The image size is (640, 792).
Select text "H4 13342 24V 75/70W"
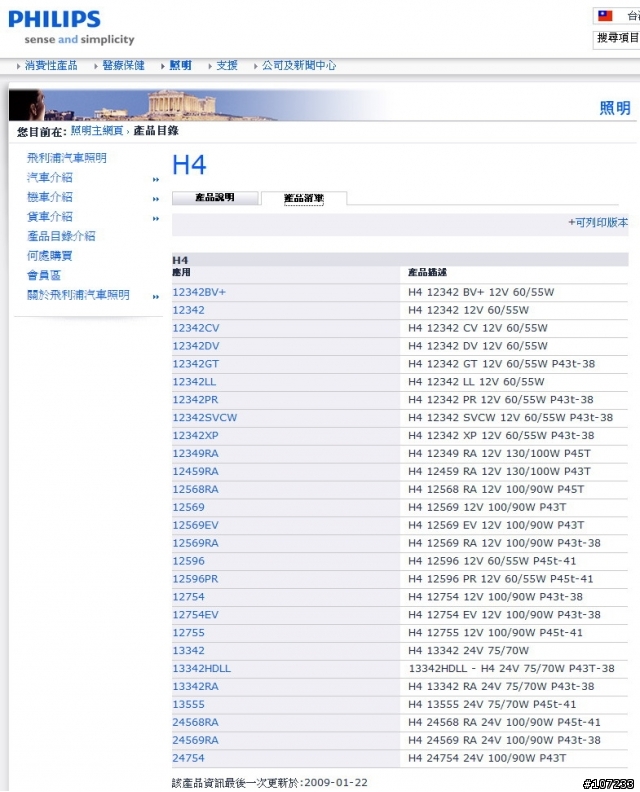point(468,651)
